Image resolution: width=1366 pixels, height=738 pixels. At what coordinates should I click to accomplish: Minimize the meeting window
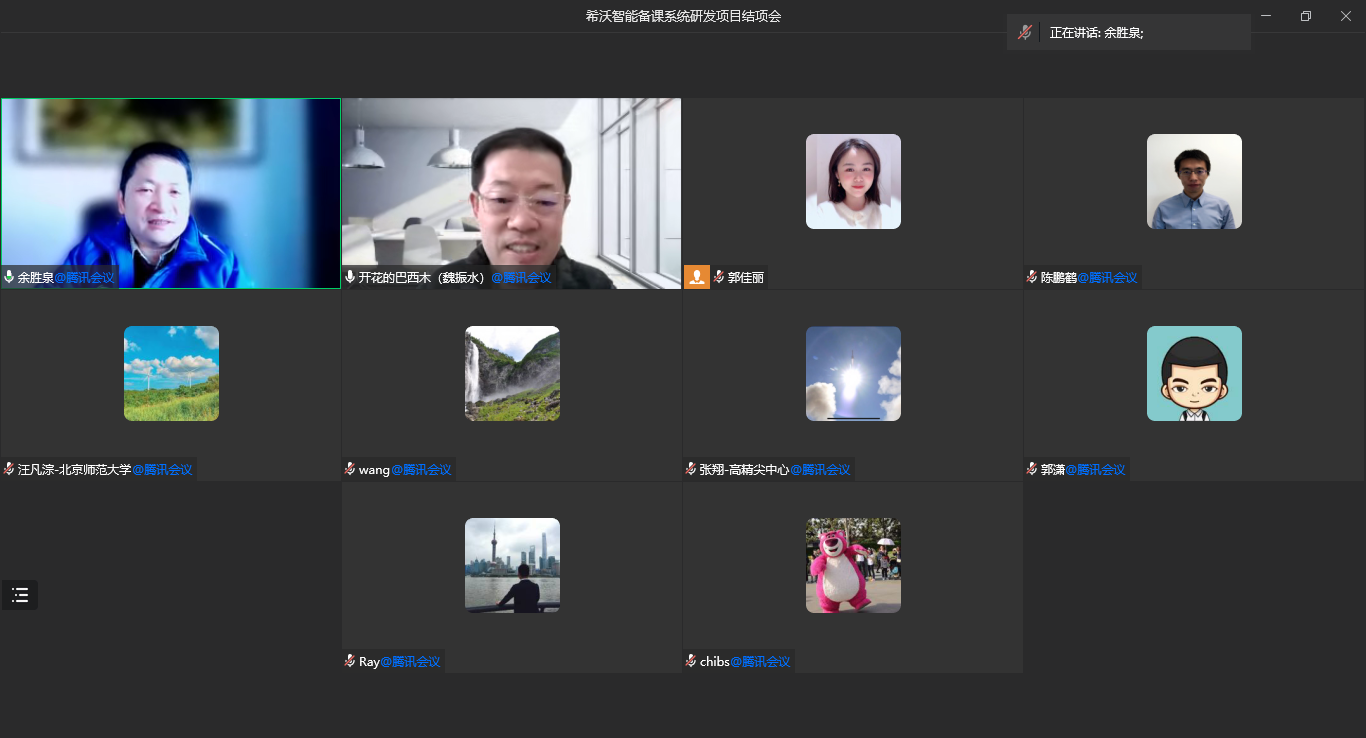coord(1266,16)
